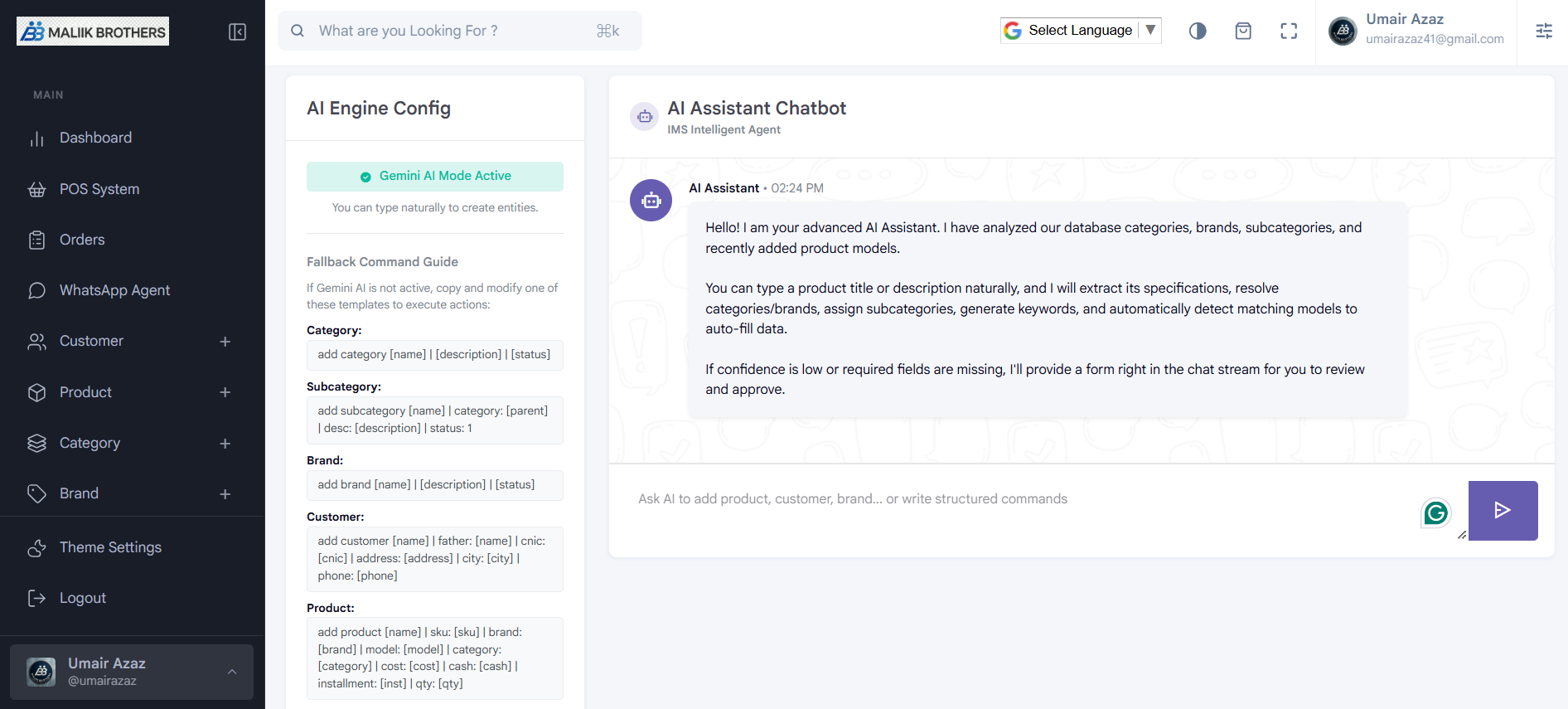This screenshot has height=709, width=1568.
Task: Focus the 'What are you Looking For' search field
Action: (459, 31)
